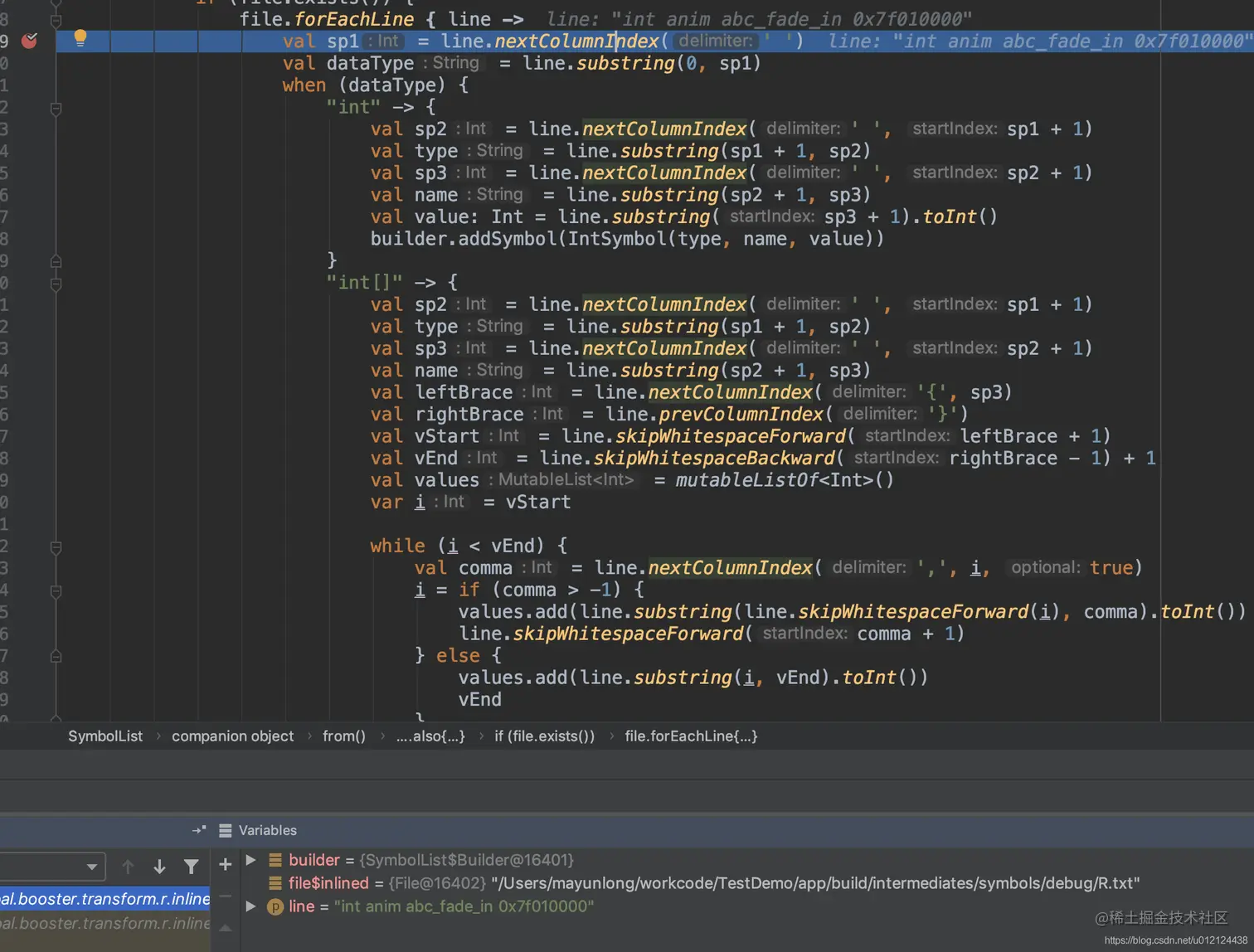Select the ....also{...} breadcrumb
The height and width of the screenshot is (952, 1254).
coord(430,736)
